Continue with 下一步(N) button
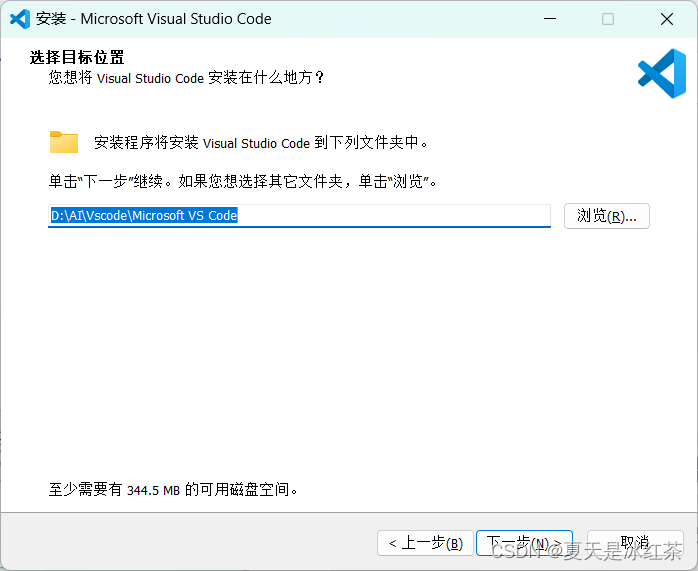 point(524,543)
